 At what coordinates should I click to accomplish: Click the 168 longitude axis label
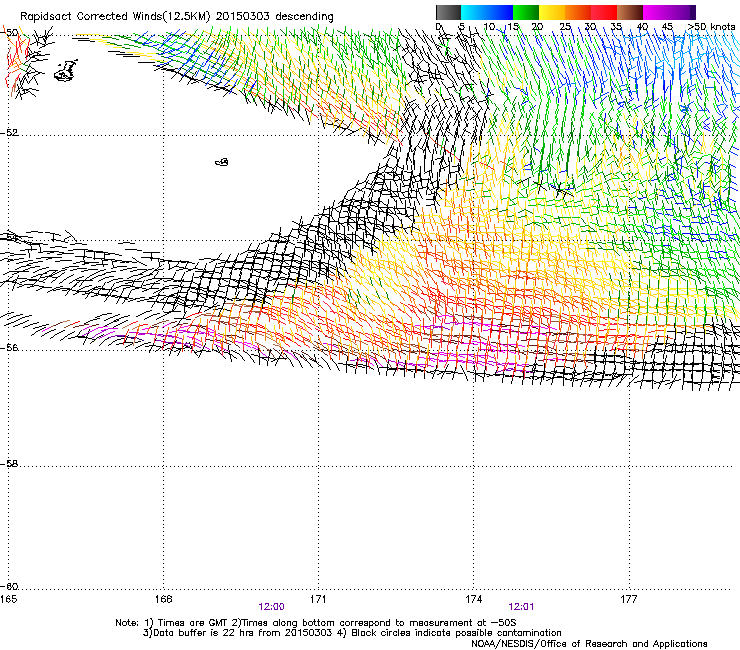coord(163,599)
